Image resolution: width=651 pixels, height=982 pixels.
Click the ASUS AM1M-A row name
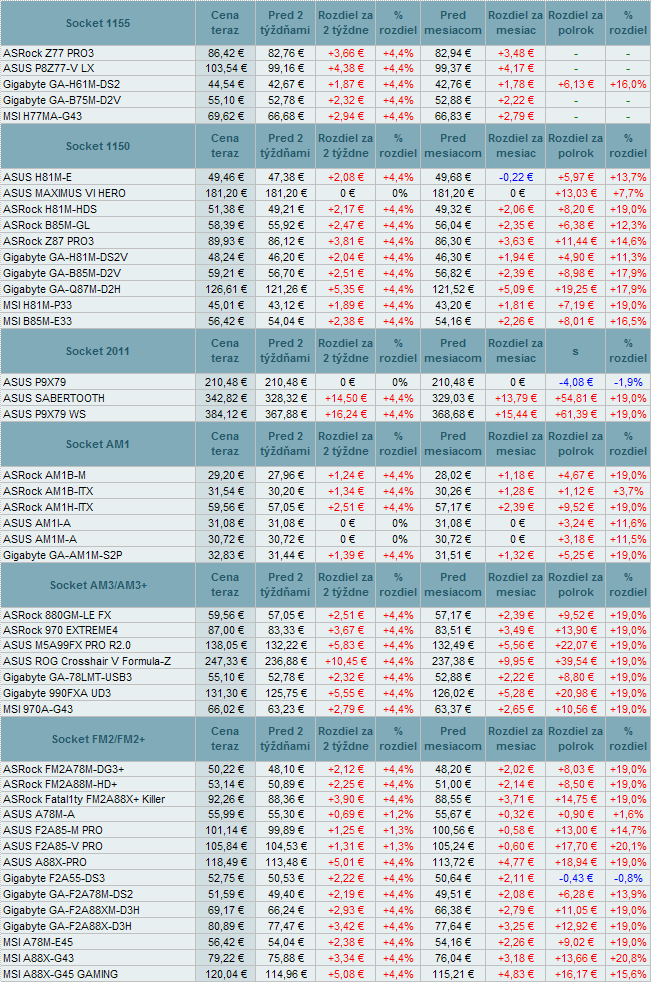39,539
